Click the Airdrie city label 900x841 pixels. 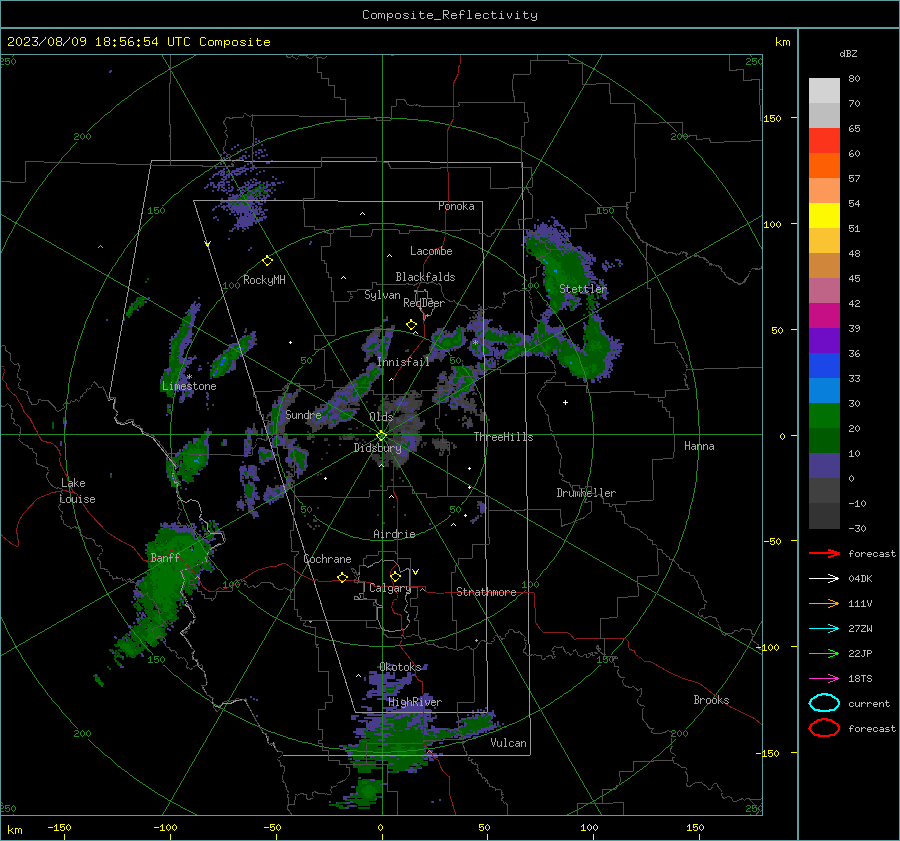[394, 534]
